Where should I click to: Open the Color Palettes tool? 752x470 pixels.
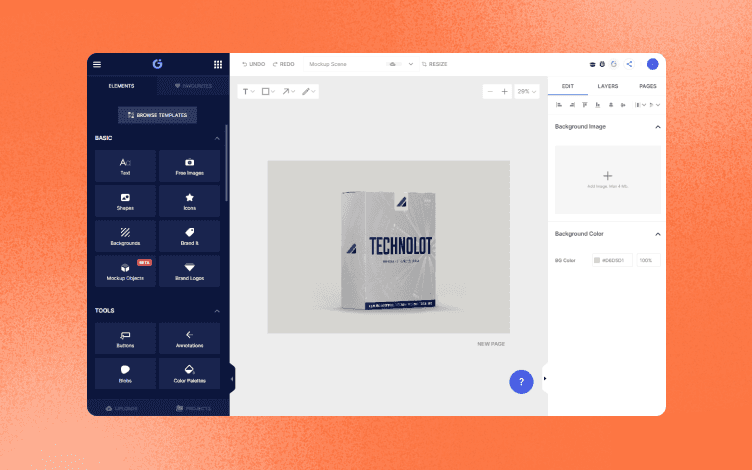[x=189, y=374]
